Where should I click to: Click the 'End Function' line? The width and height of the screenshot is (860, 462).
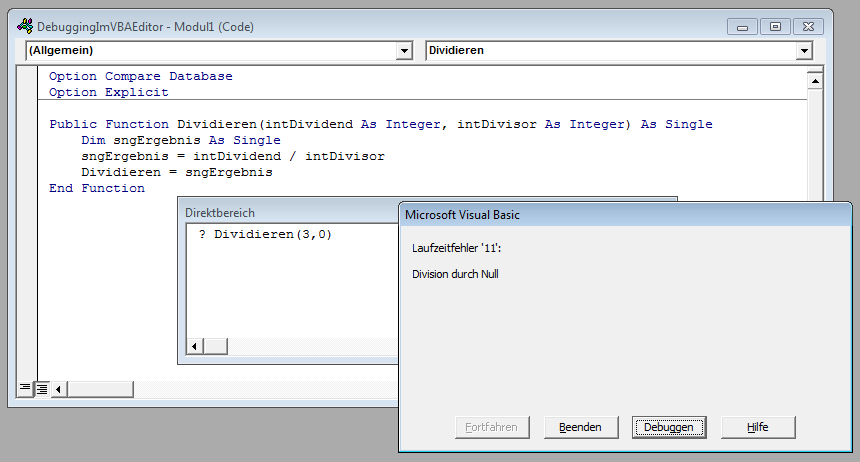(x=97, y=188)
